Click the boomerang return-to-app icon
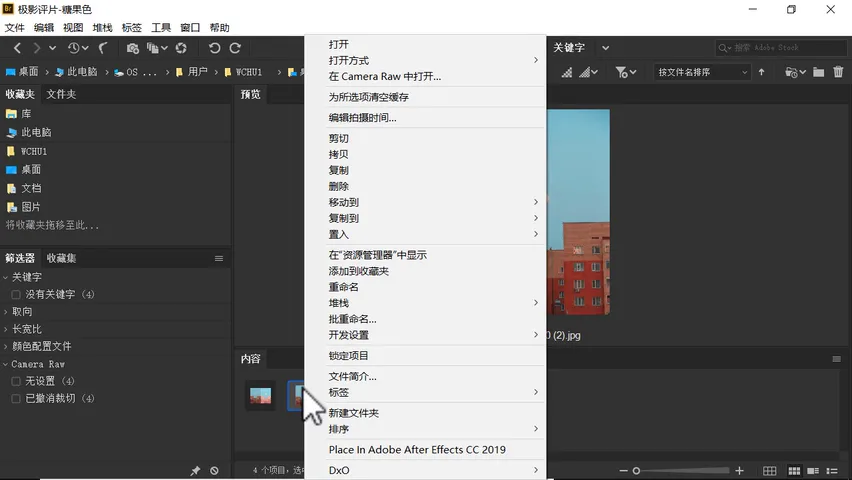This screenshot has height=480, width=852. [103, 48]
